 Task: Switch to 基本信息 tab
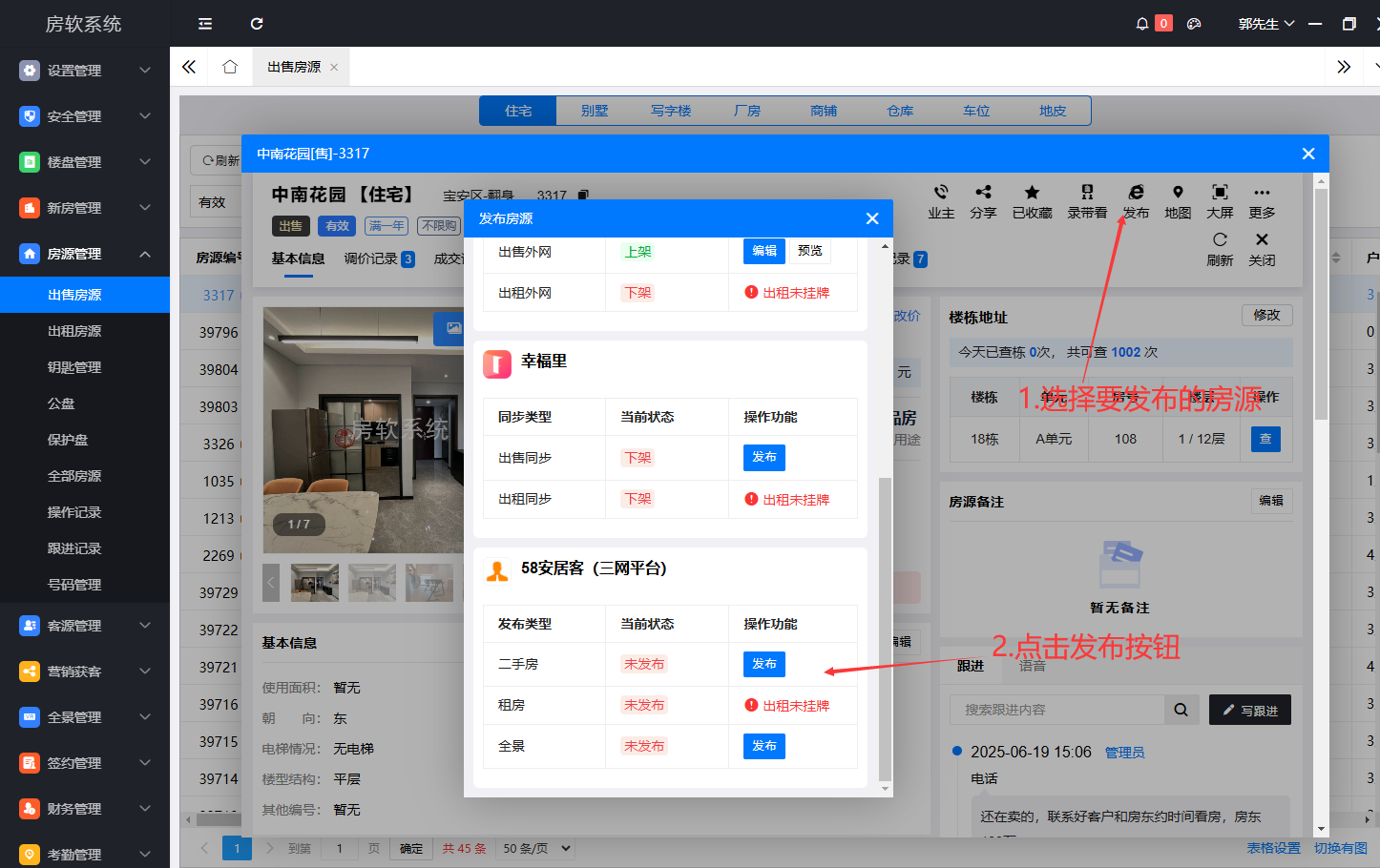click(x=298, y=258)
